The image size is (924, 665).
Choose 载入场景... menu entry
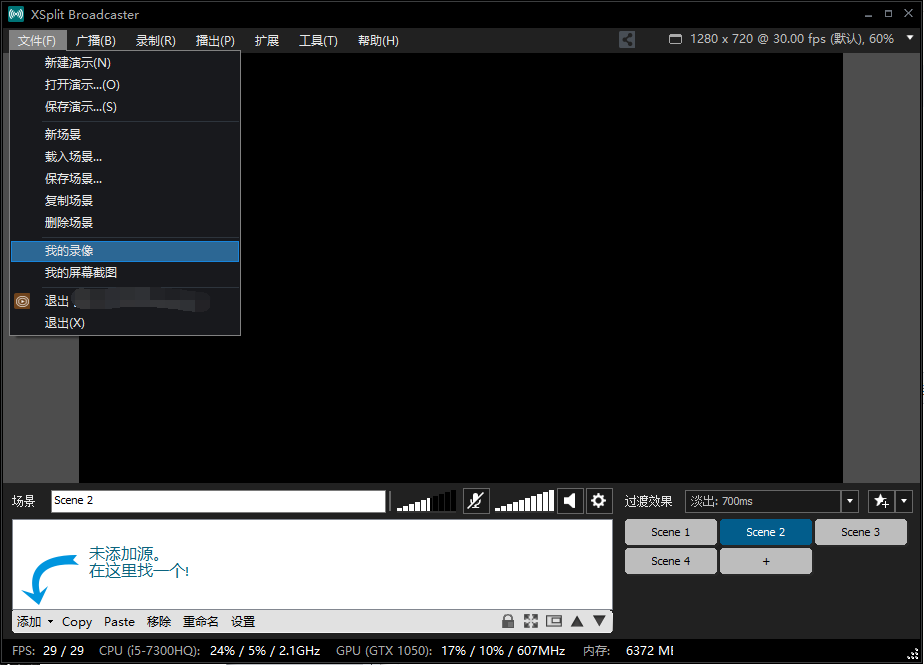125,157
